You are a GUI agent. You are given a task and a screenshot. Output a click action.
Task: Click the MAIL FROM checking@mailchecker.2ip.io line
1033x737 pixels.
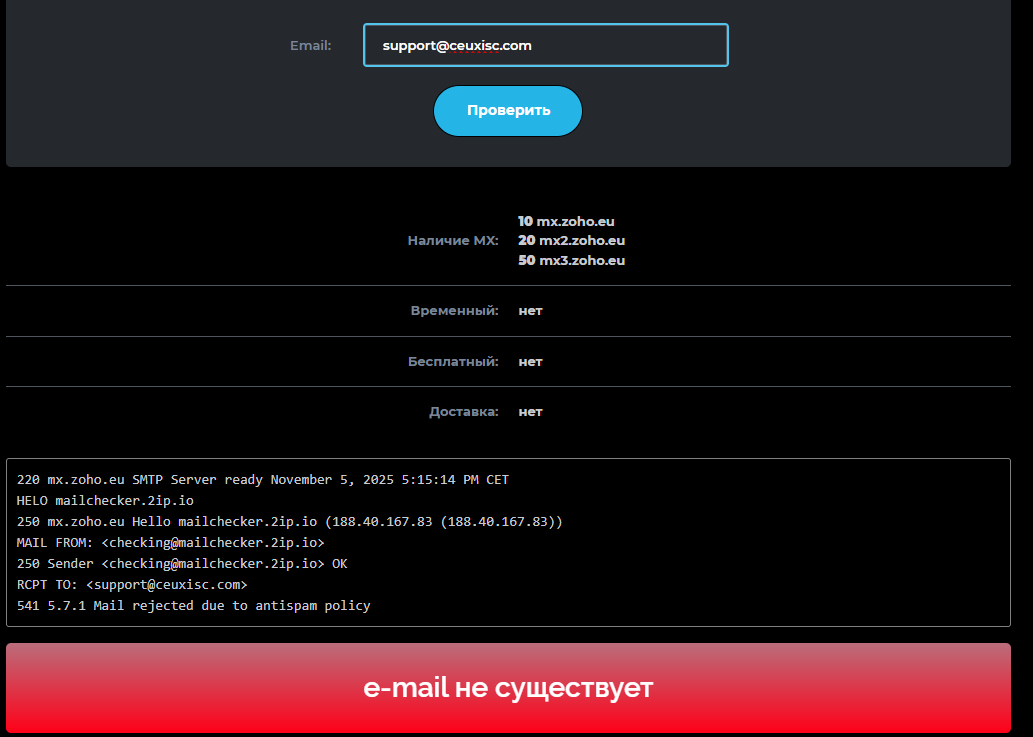click(170, 543)
